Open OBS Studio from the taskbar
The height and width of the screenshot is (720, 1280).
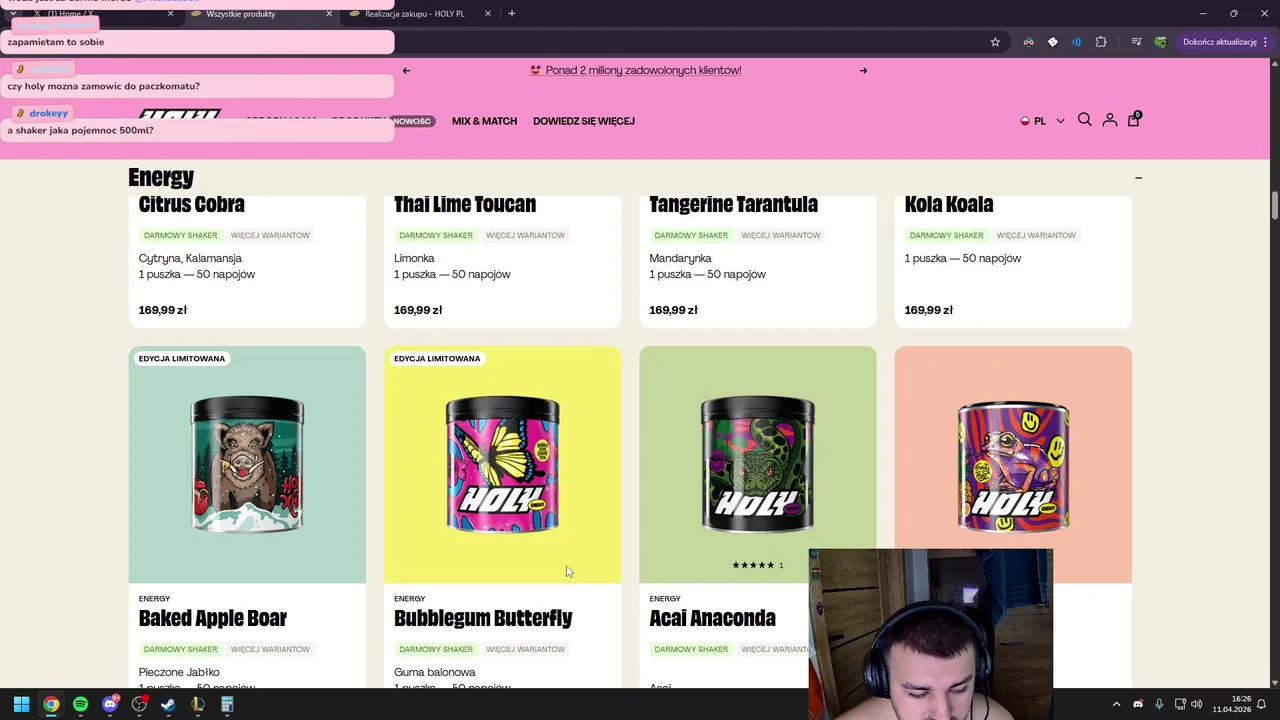[x=139, y=704]
